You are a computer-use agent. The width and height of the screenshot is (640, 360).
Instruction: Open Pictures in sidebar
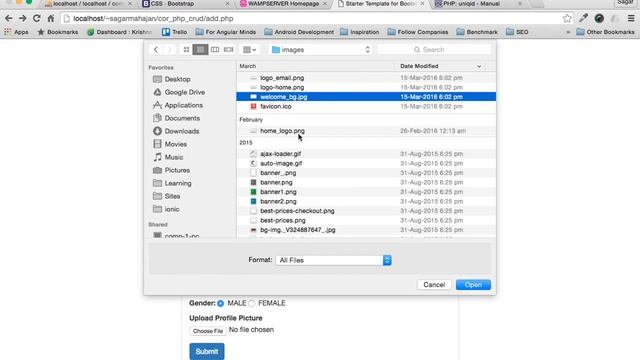point(171,170)
